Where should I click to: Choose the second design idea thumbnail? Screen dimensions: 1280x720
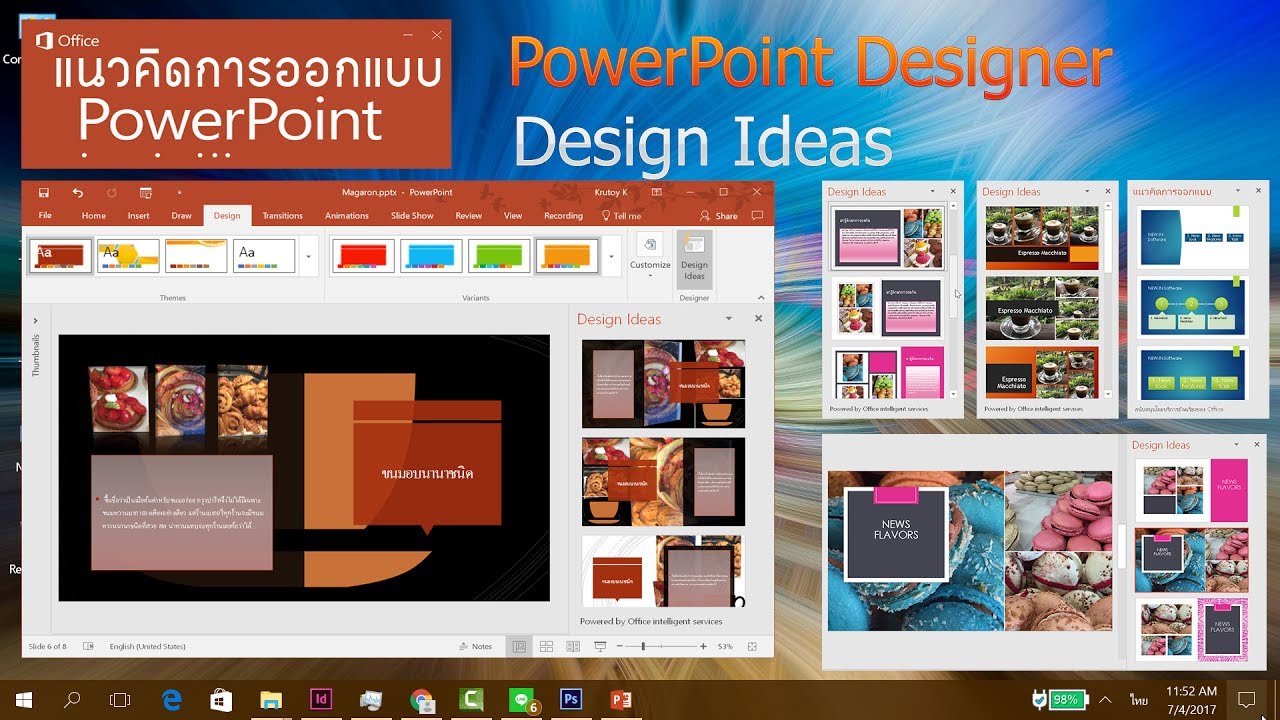pyautogui.click(x=663, y=482)
